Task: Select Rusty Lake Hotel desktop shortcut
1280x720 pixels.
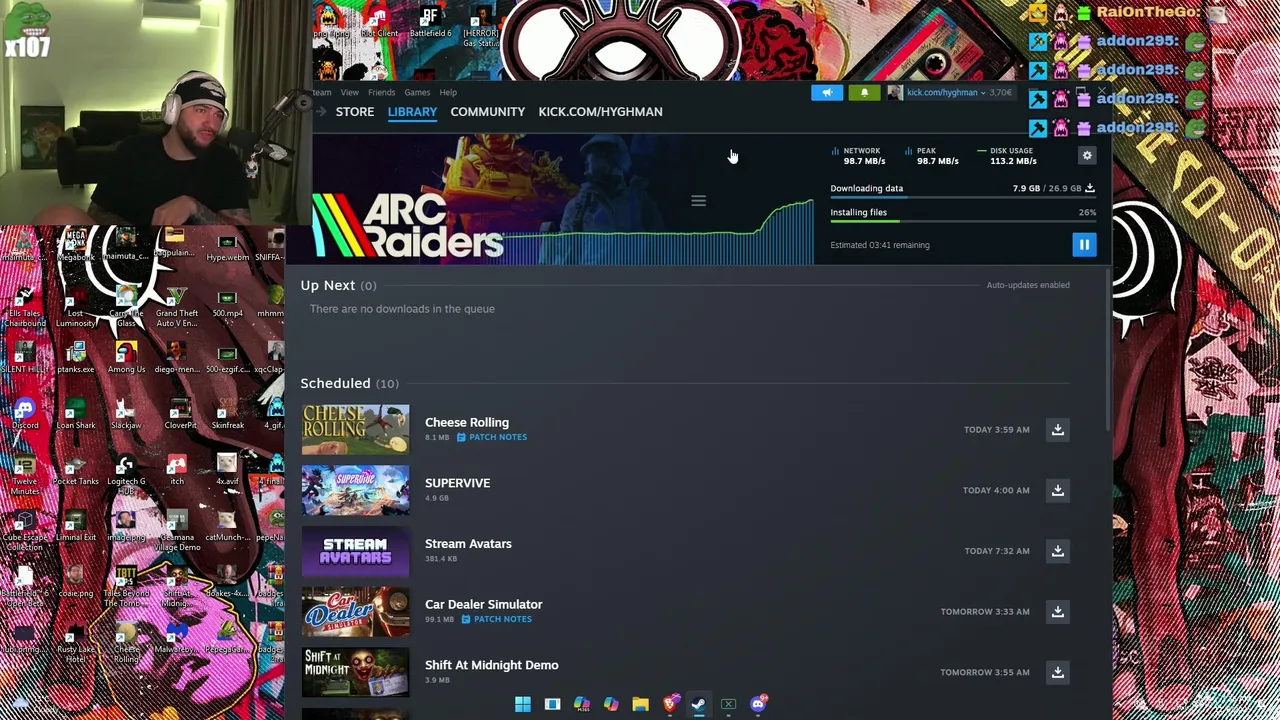Action: [x=76, y=642]
